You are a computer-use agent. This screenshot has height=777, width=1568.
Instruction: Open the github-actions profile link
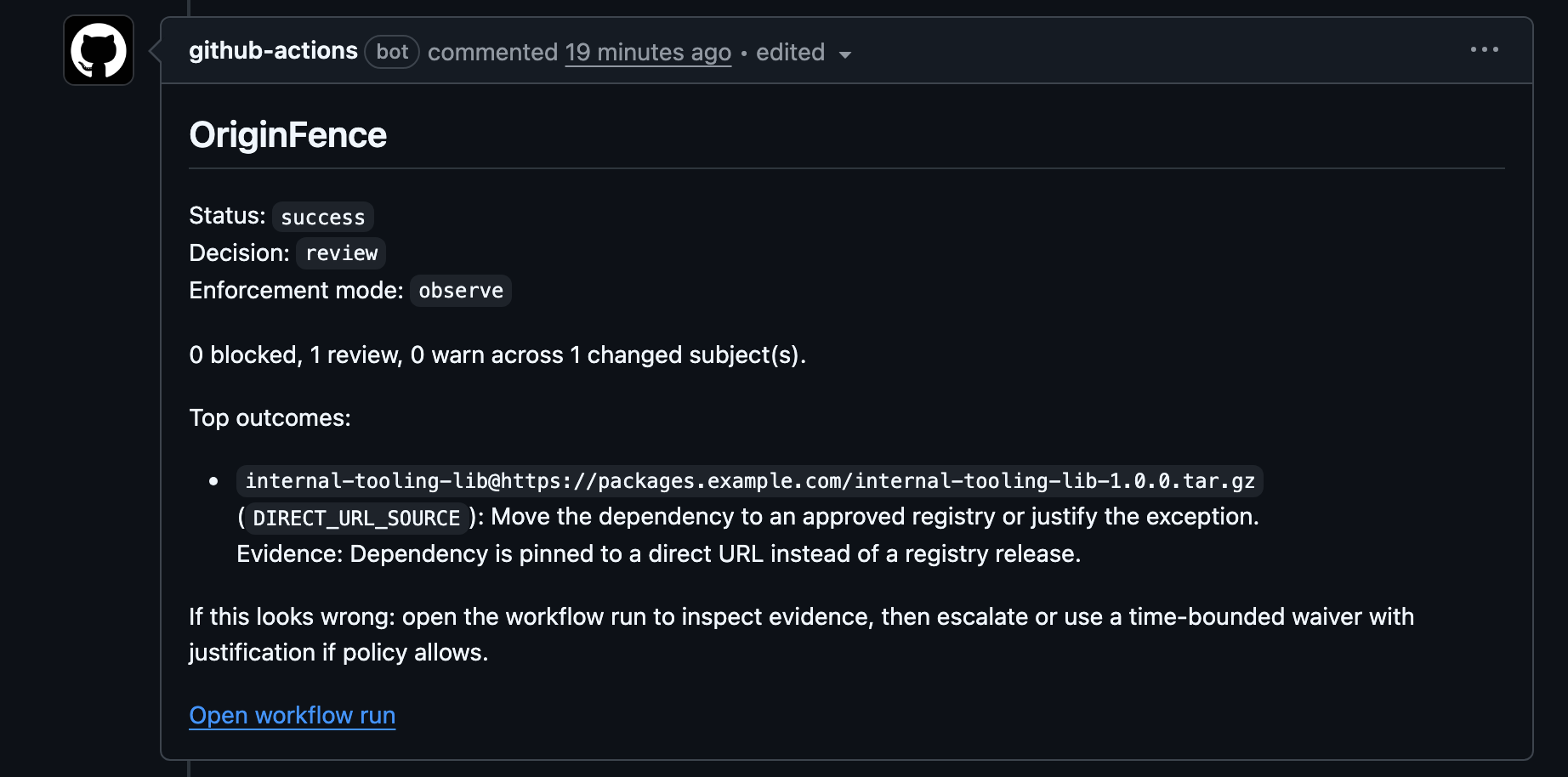tap(273, 51)
